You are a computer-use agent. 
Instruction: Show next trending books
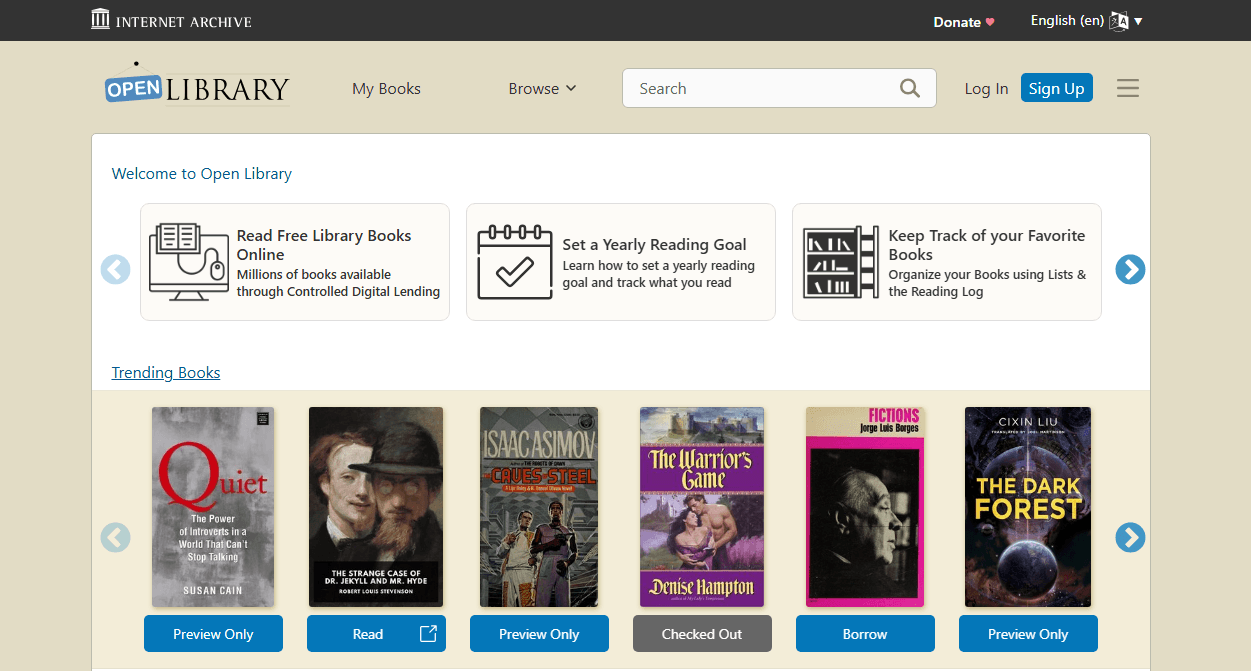click(1130, 538)
